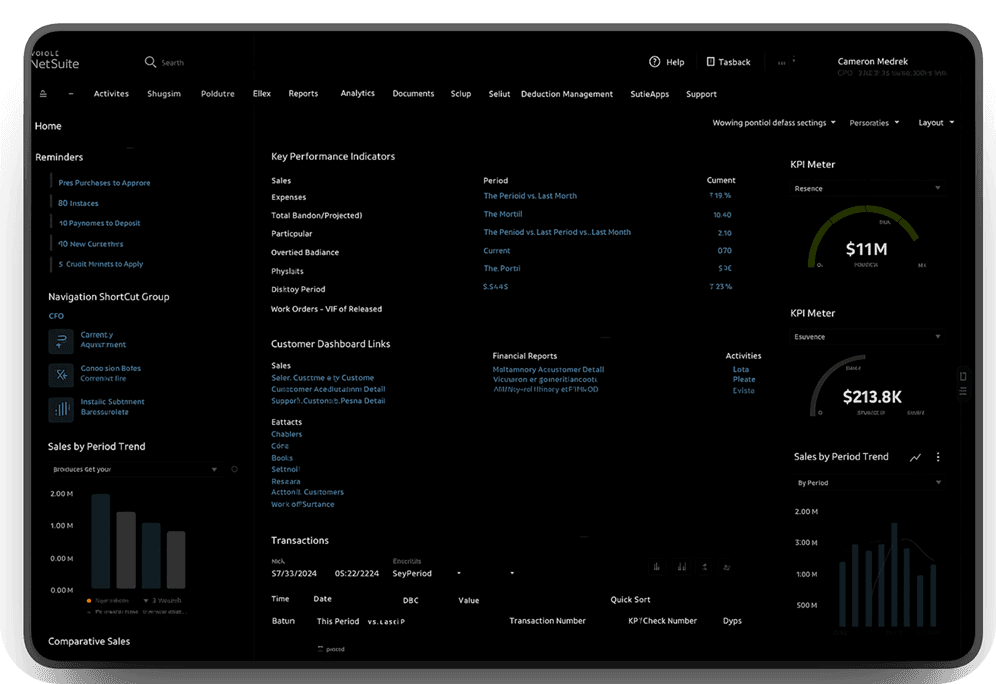Click the home icon in navigation bar
The height and width of the screenshot is (684, 996).
tap(43, 94)
